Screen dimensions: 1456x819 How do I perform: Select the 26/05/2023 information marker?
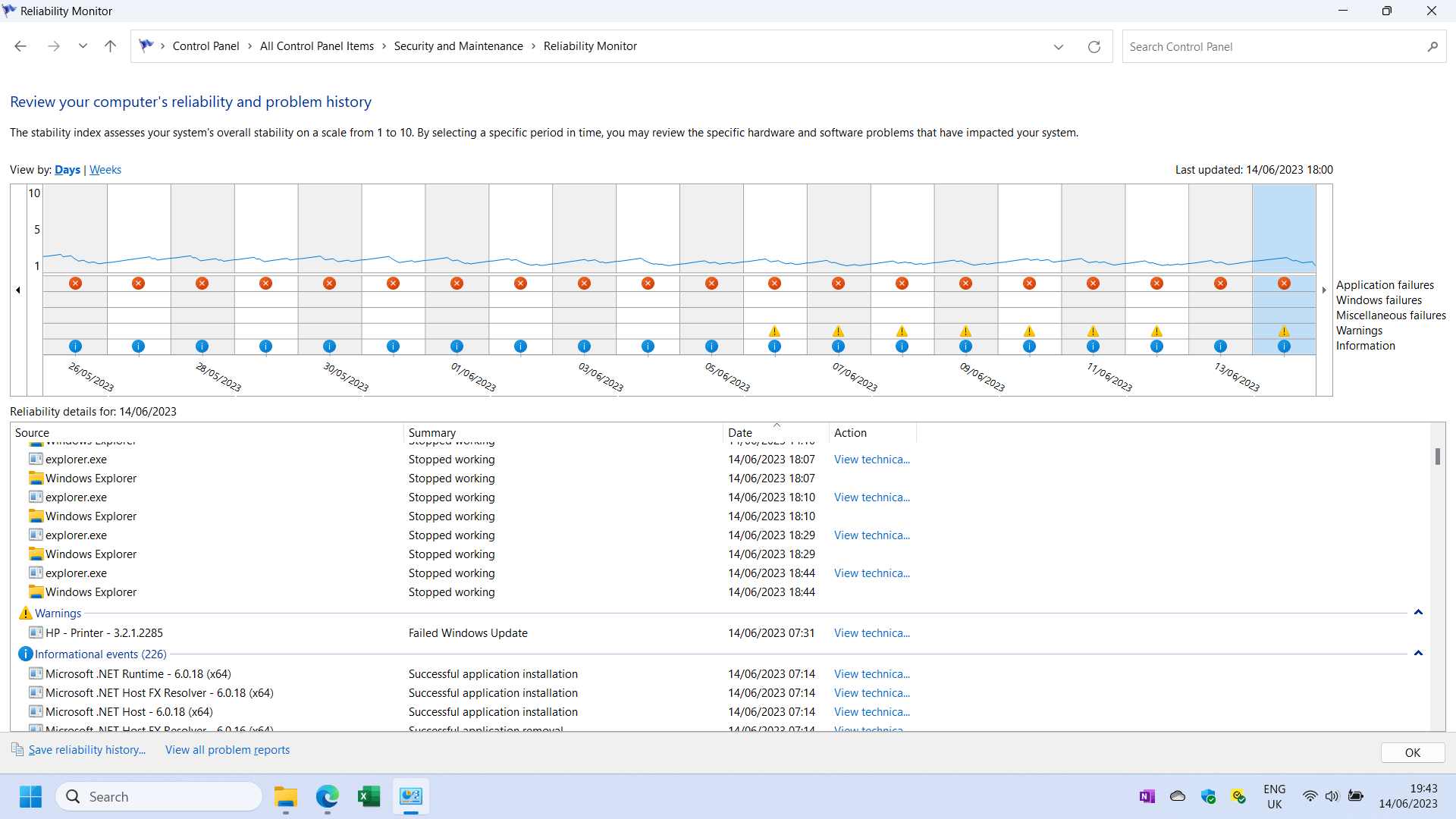coord(75,346)
